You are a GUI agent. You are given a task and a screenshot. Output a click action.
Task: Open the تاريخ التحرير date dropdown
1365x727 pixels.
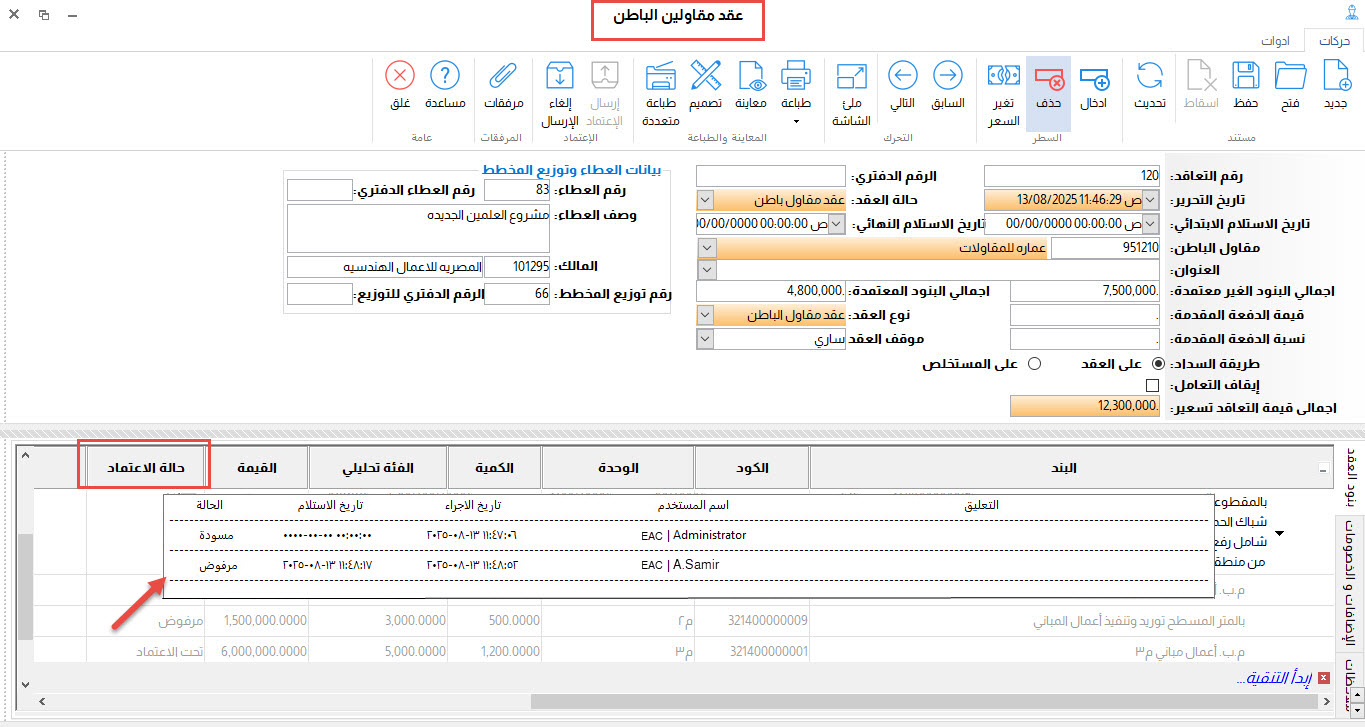pos(1150,200)
